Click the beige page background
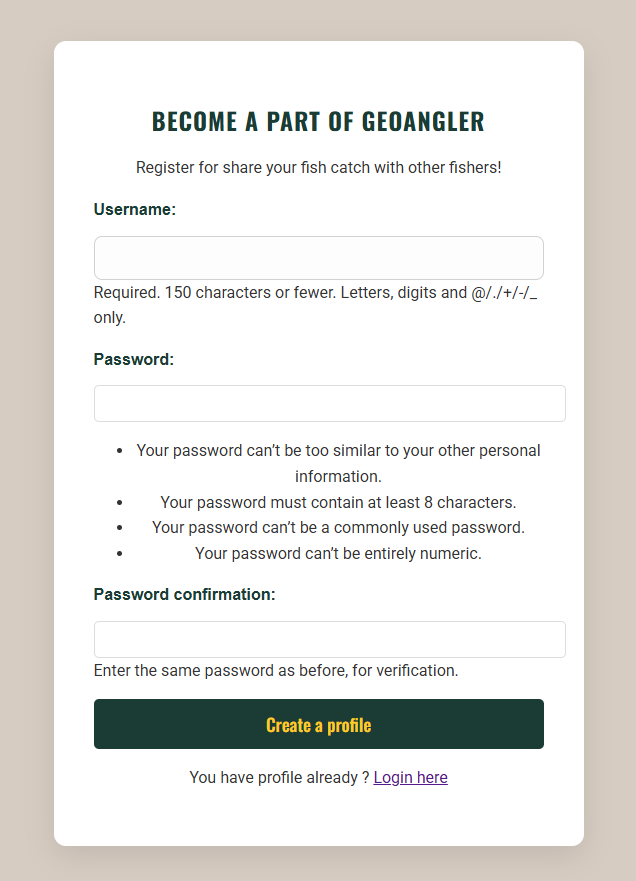 [x=25, y=440]
